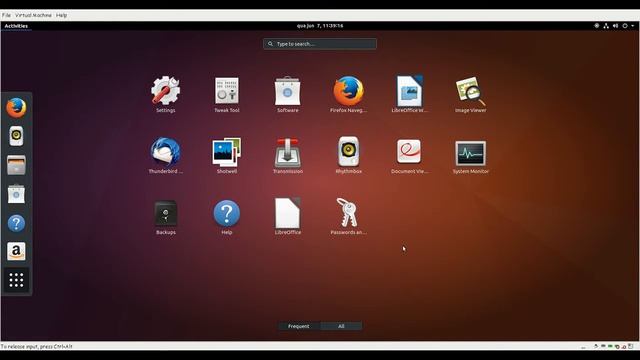Viewport: 640px width, 360px height.
Task: Open Settings from the applications grid
Action: click(x=165, y=91)
